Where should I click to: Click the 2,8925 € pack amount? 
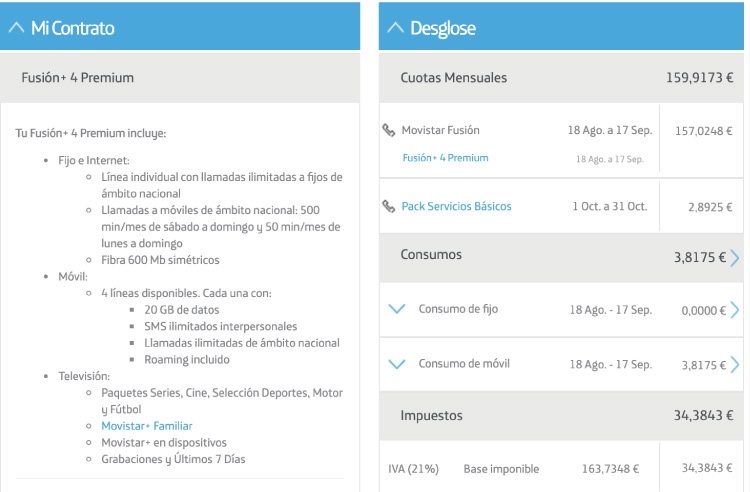[710, 207]
